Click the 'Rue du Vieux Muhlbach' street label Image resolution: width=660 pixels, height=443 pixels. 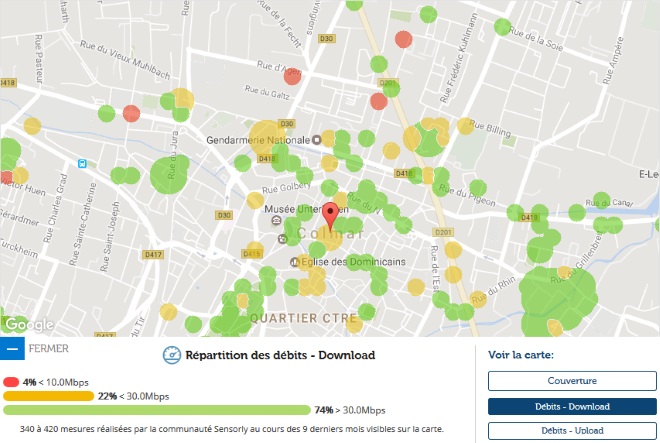coord(125,60)
